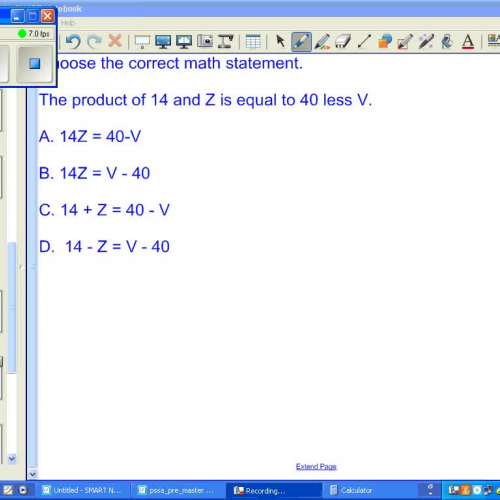Click the round white disc tray icon
500x500 pixels.
pyautogui.click(x=477, y=490)
